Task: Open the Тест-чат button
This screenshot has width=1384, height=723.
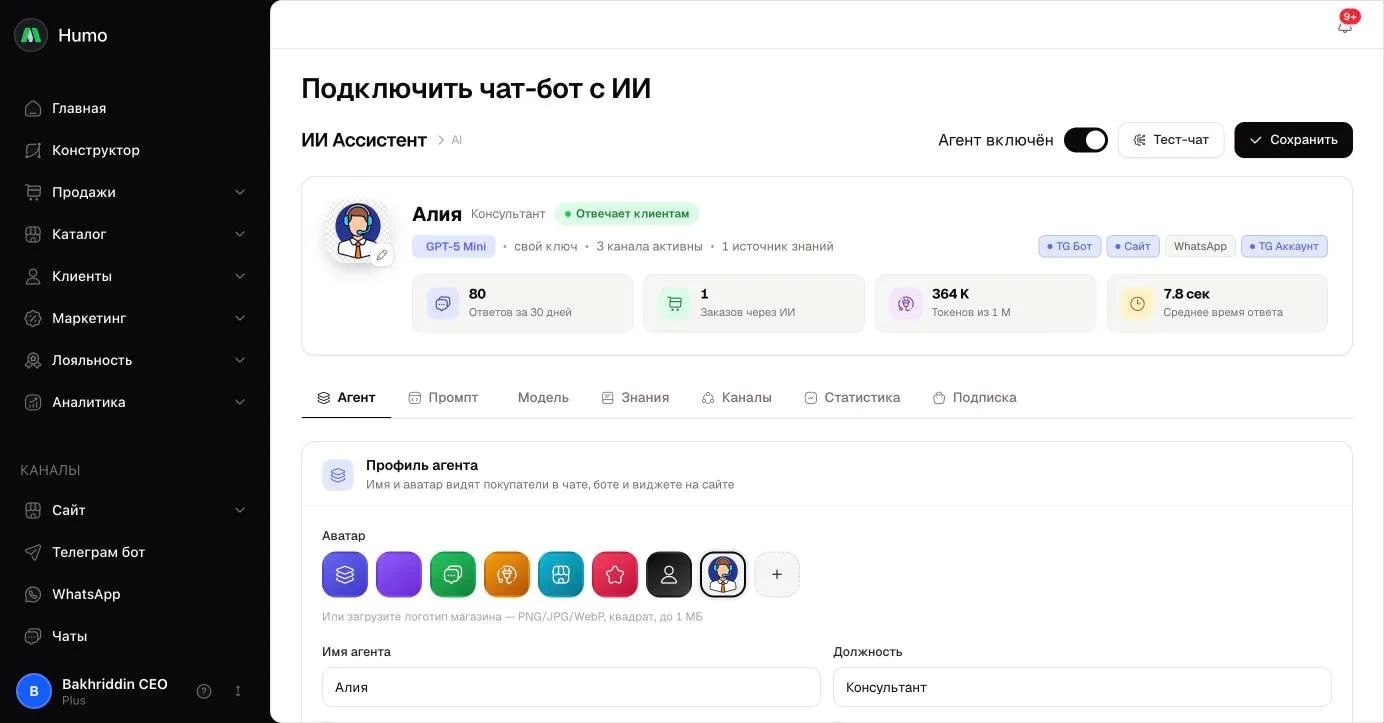Action: (1171, 140)
